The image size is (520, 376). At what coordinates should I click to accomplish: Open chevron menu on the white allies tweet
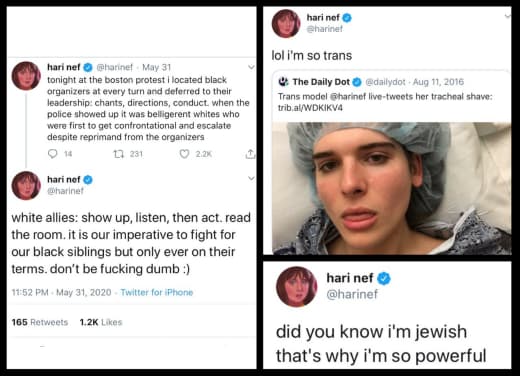click(251, 179)
